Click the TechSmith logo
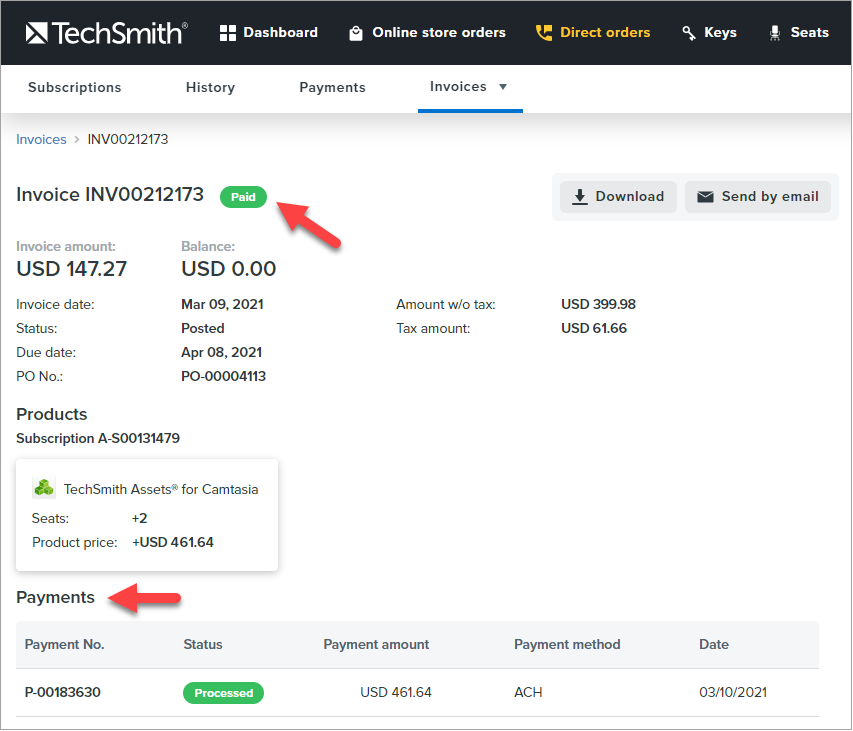Screen dimensions: 853x731 pos(107,33)
